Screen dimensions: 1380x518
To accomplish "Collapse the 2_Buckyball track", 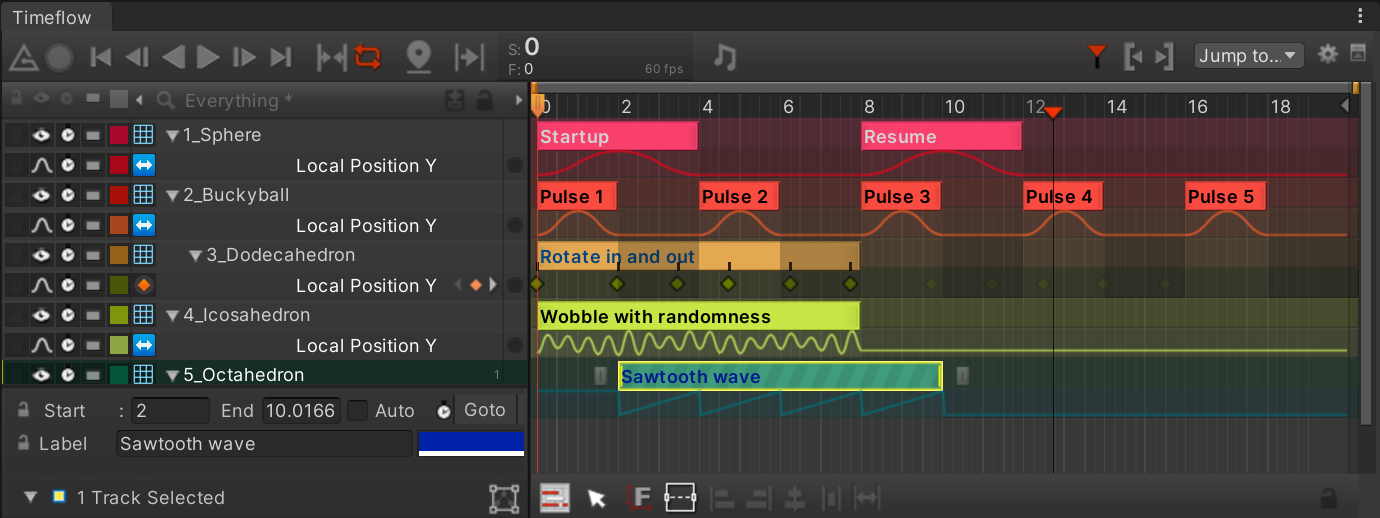I will click(x=173, y=196).
